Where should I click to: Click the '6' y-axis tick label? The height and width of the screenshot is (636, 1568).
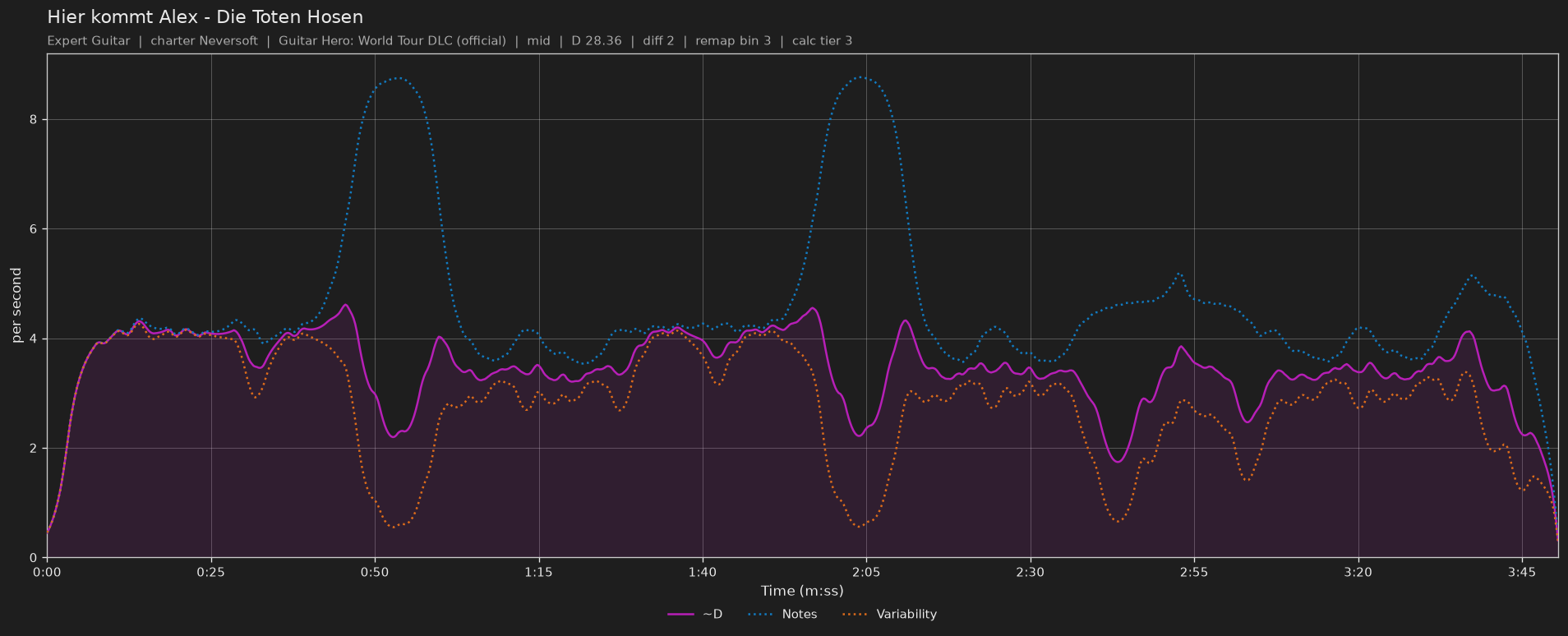pyautogui.click(x=34, y=229)
